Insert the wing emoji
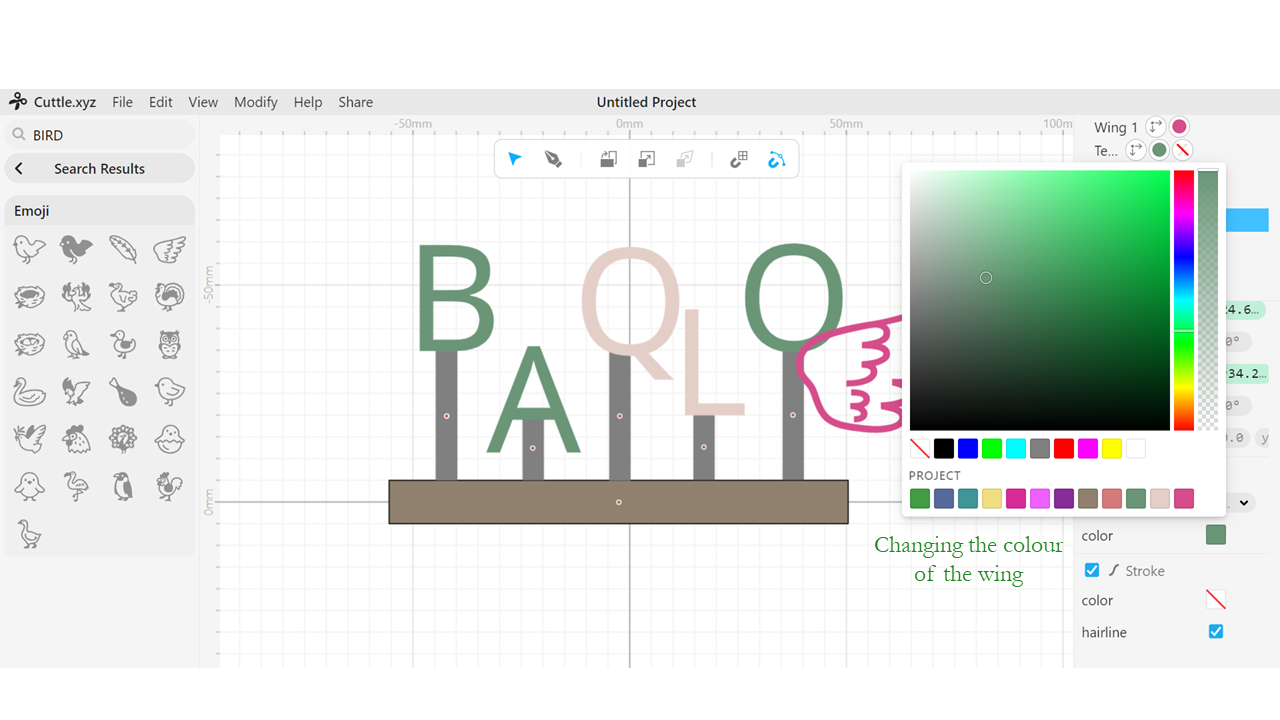This screenshot has height=720, width=1280. (170, 248)
